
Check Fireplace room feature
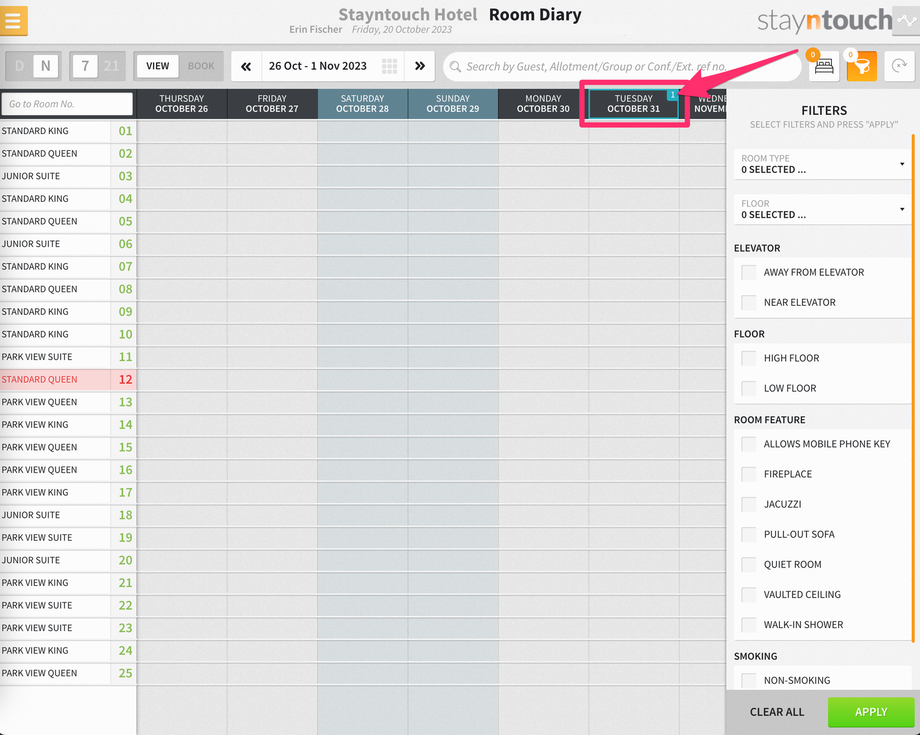[x=749, y=474]
